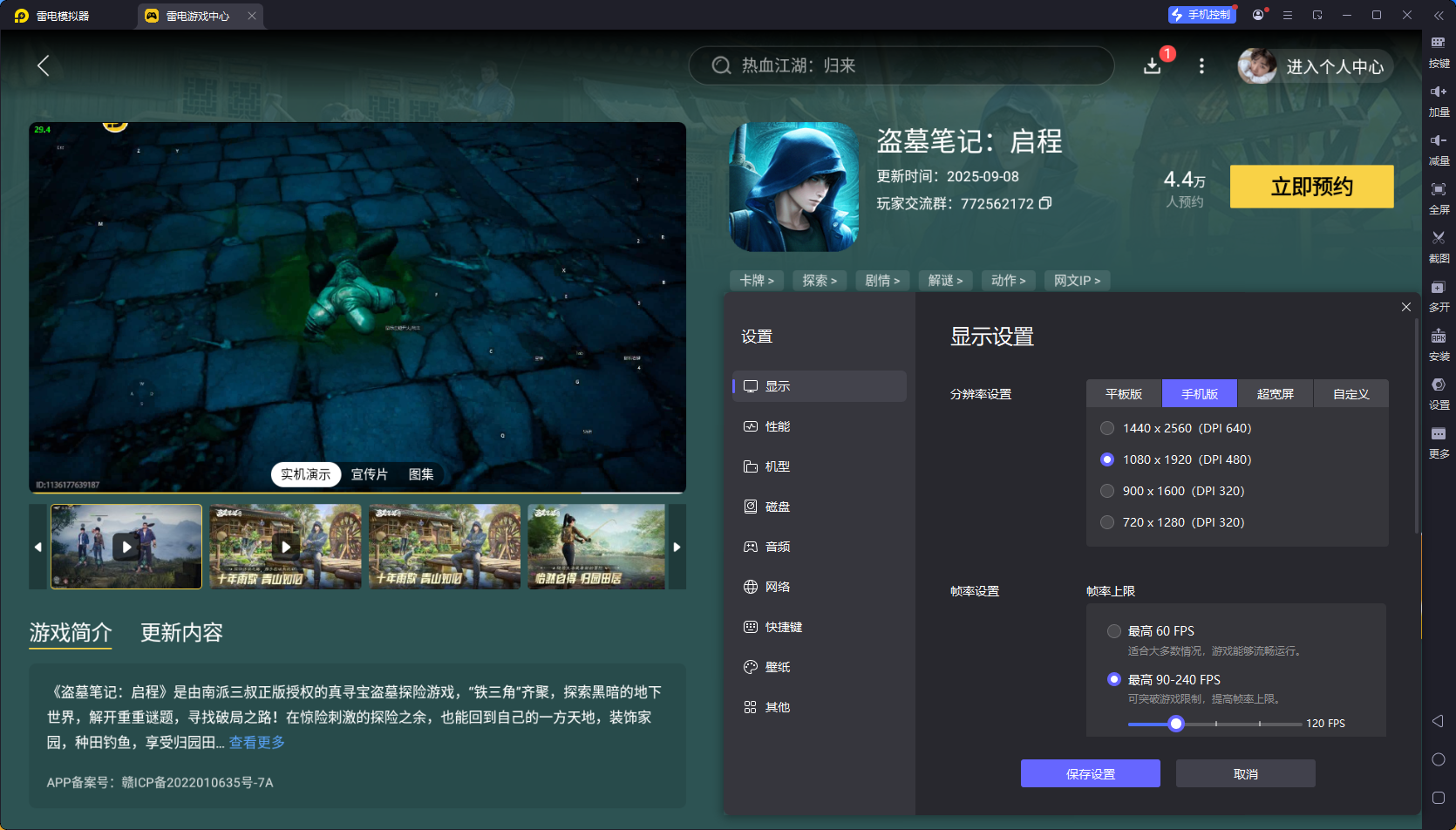Increase volume with 加量 sidebar icon
This screenshot has width=1456, height=830.
(x=1439, y=100)
